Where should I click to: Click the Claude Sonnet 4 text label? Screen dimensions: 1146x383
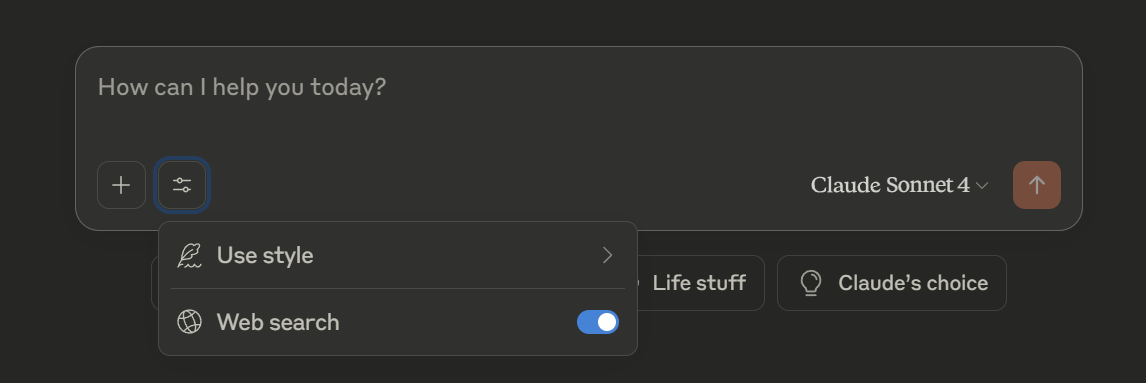(890, 185)
